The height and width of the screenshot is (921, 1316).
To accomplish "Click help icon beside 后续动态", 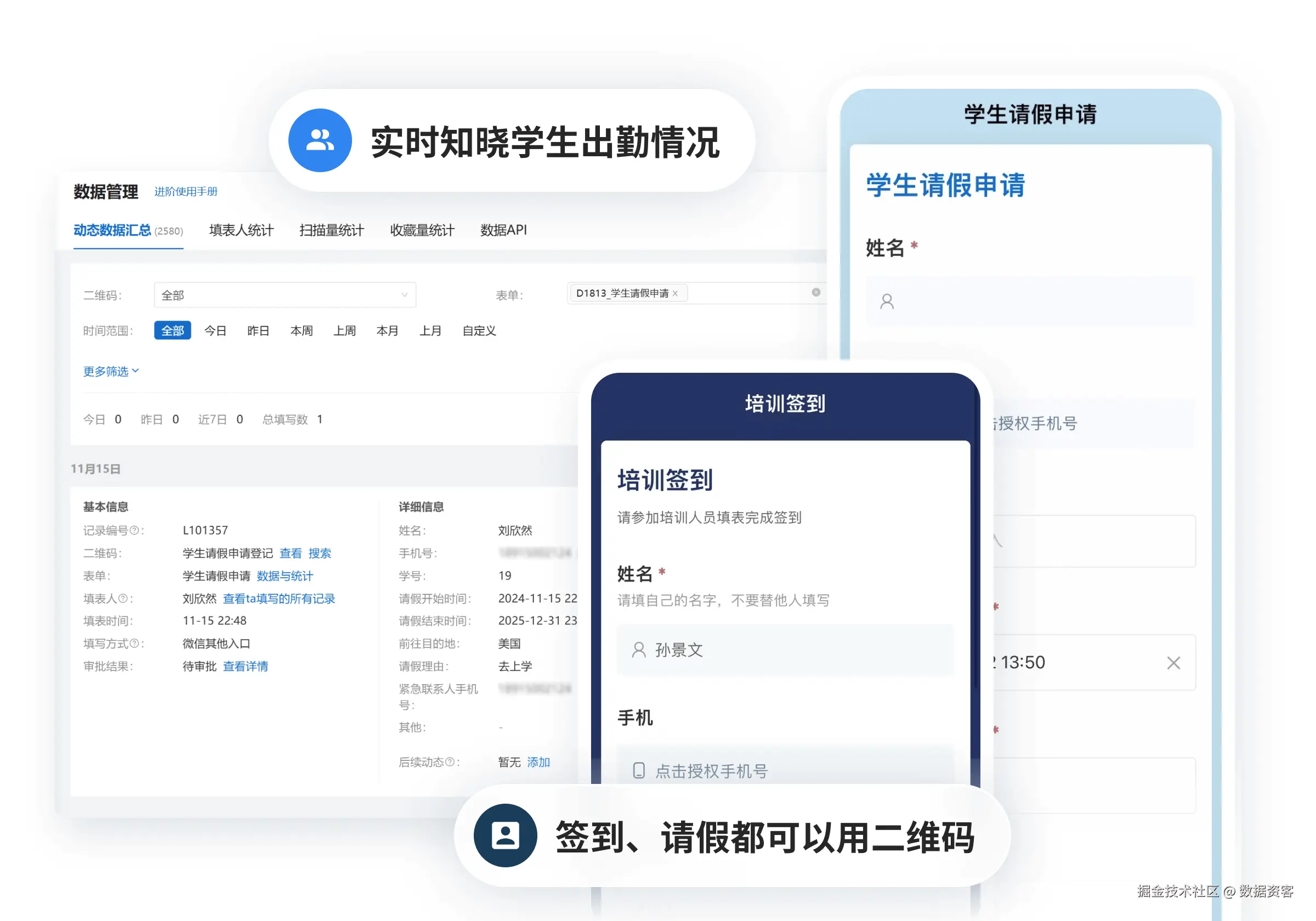I will (450, 761).
